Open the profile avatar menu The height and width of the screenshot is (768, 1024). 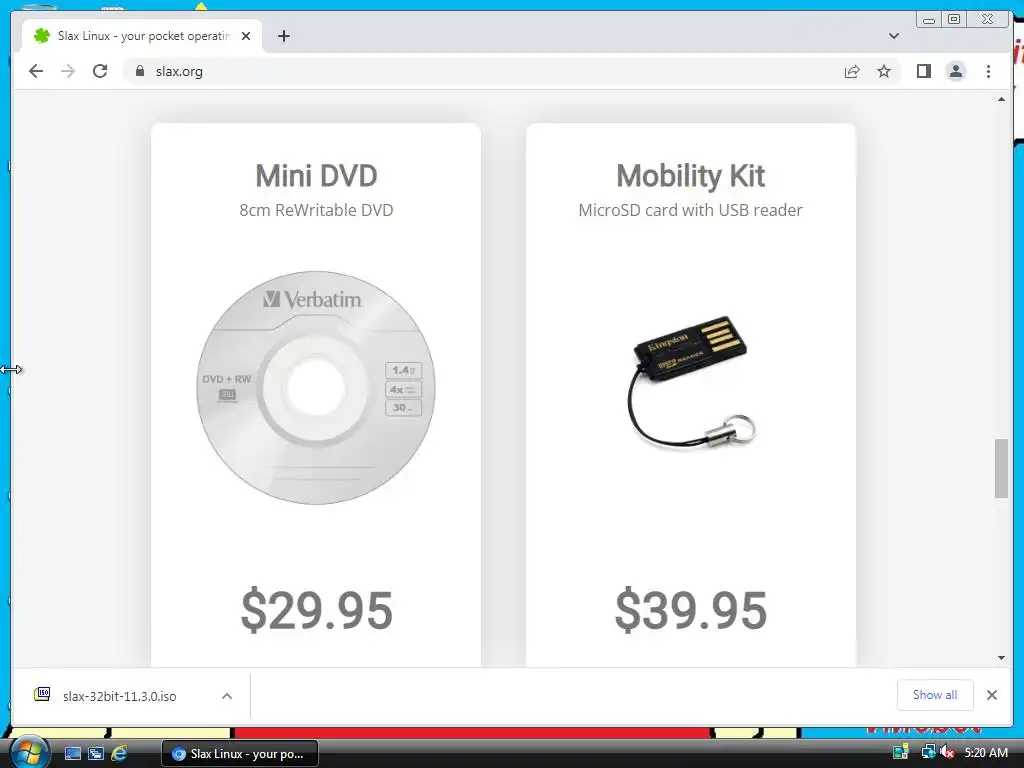coord(955,71)
